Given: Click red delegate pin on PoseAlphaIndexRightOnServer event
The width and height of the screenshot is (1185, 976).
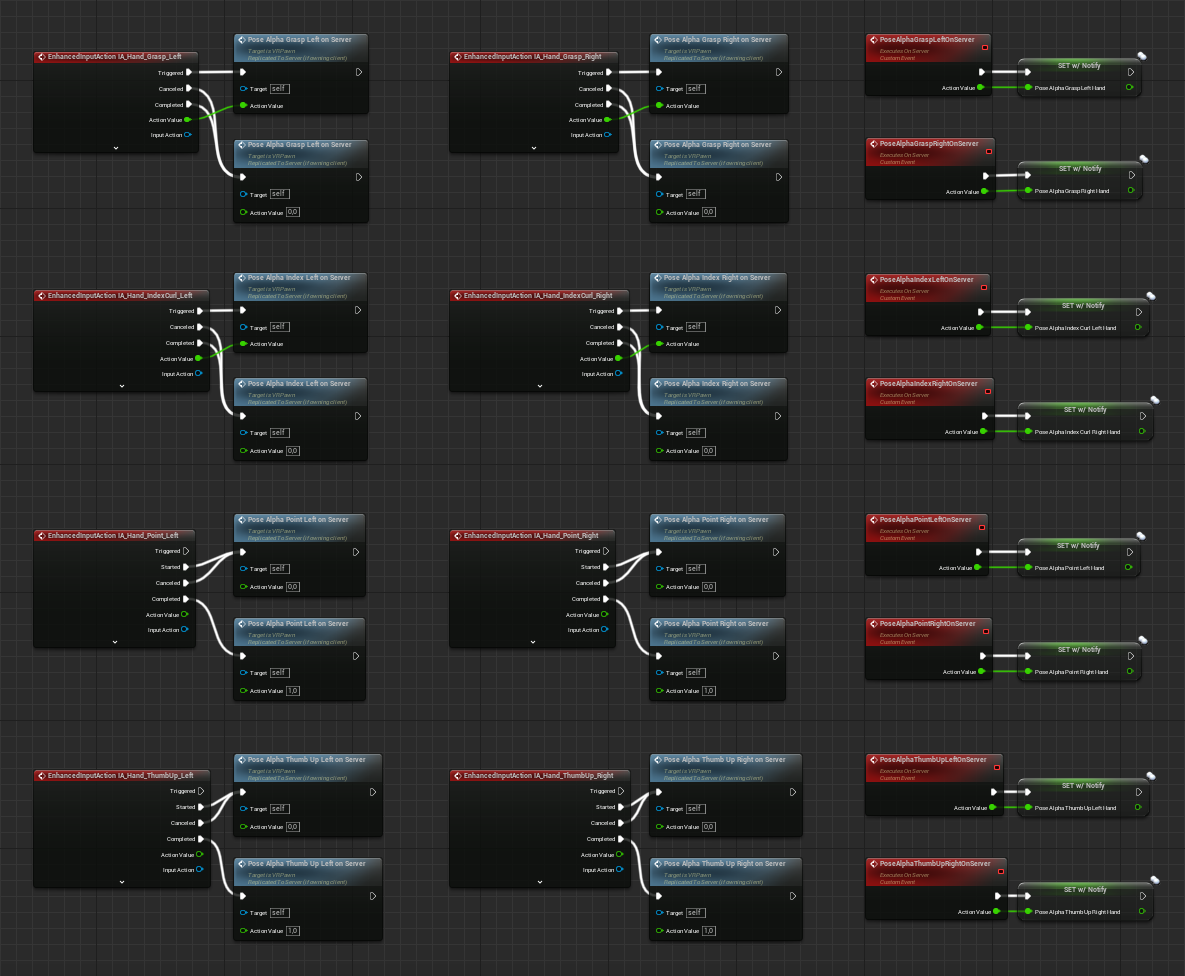Looking at the screenshot, I should pyautogui.click(x=988, y=392).
